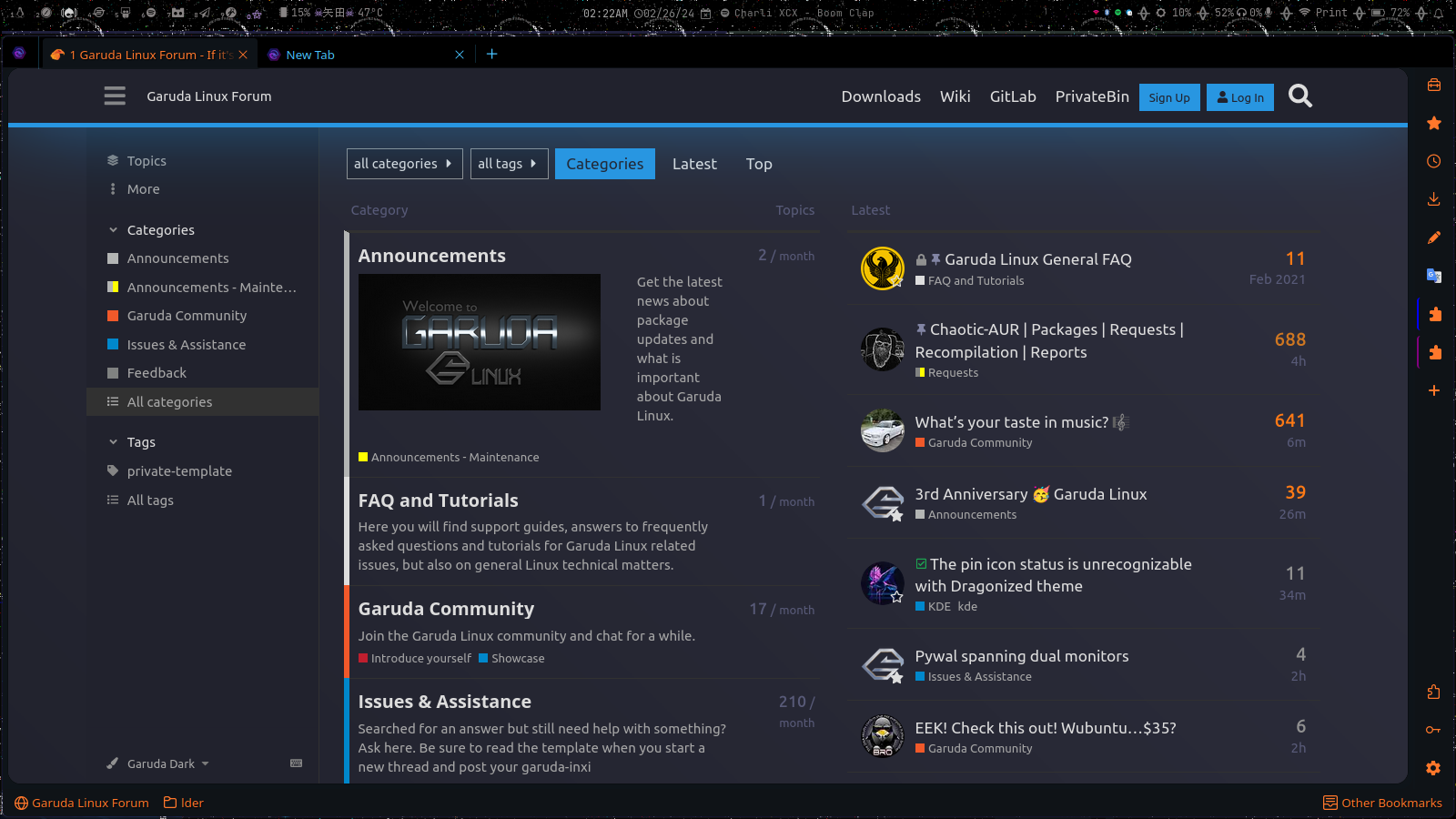Switch to the Top tab
The height and width of the screenshot is (819, 1456).
pyautogui.click(x=759, y=164)
